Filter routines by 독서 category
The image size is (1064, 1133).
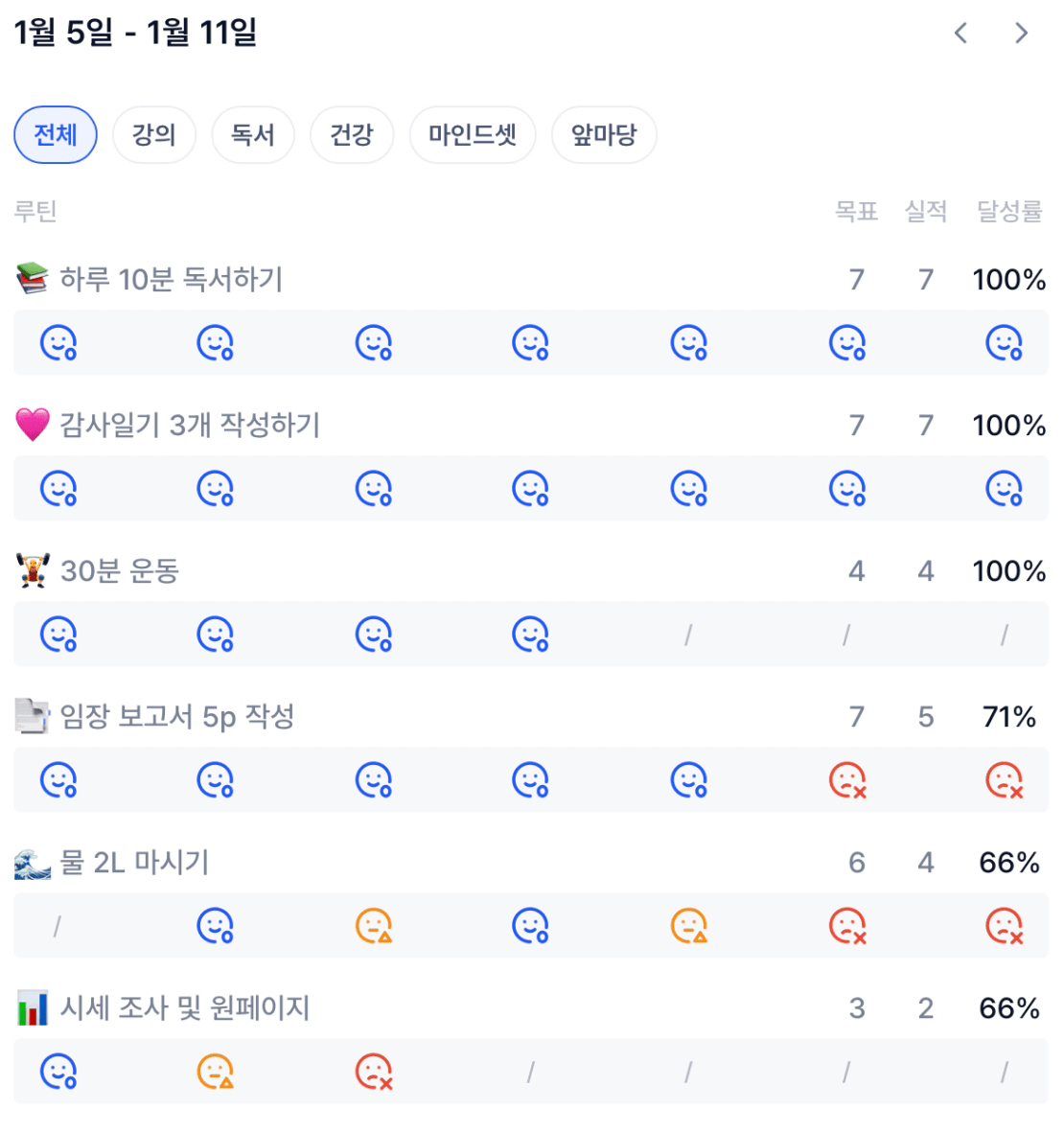[253, 135]
